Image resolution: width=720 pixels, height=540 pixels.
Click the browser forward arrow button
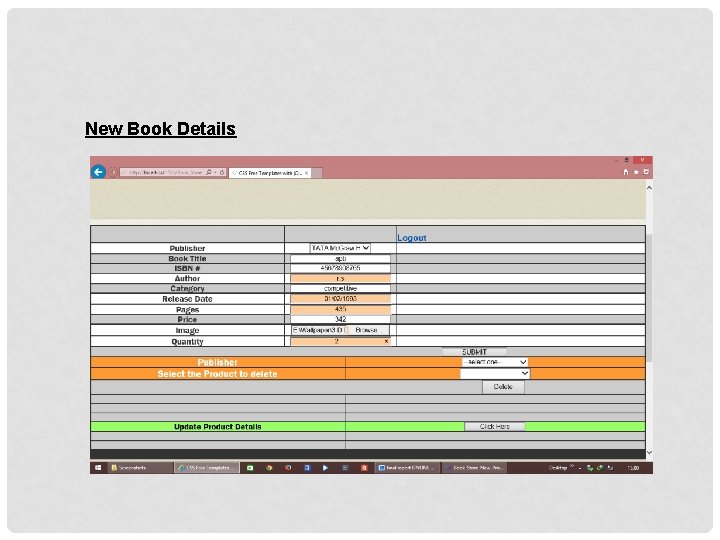(112, 172)
